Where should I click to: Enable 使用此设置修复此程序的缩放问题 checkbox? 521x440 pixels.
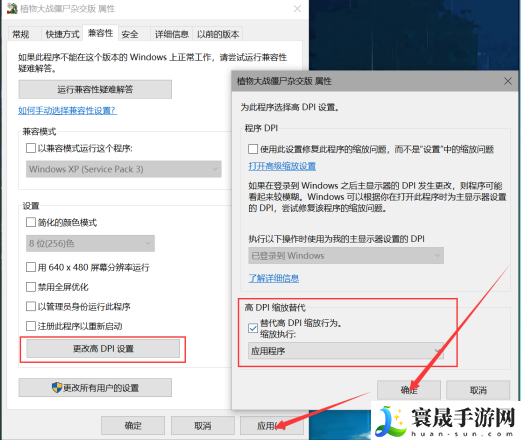coord(253,149)
